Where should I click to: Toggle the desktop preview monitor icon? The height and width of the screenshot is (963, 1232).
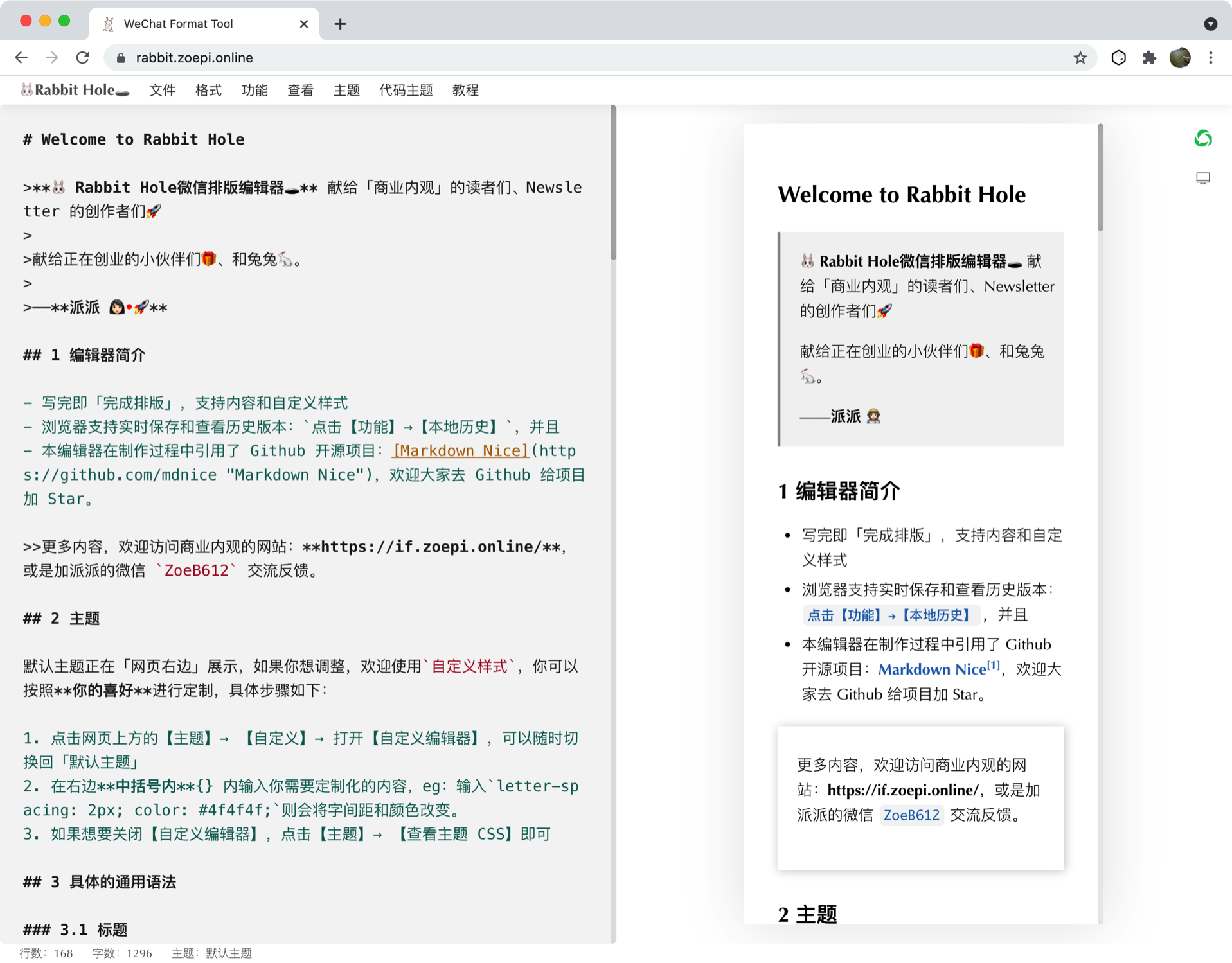[1202, 178]
